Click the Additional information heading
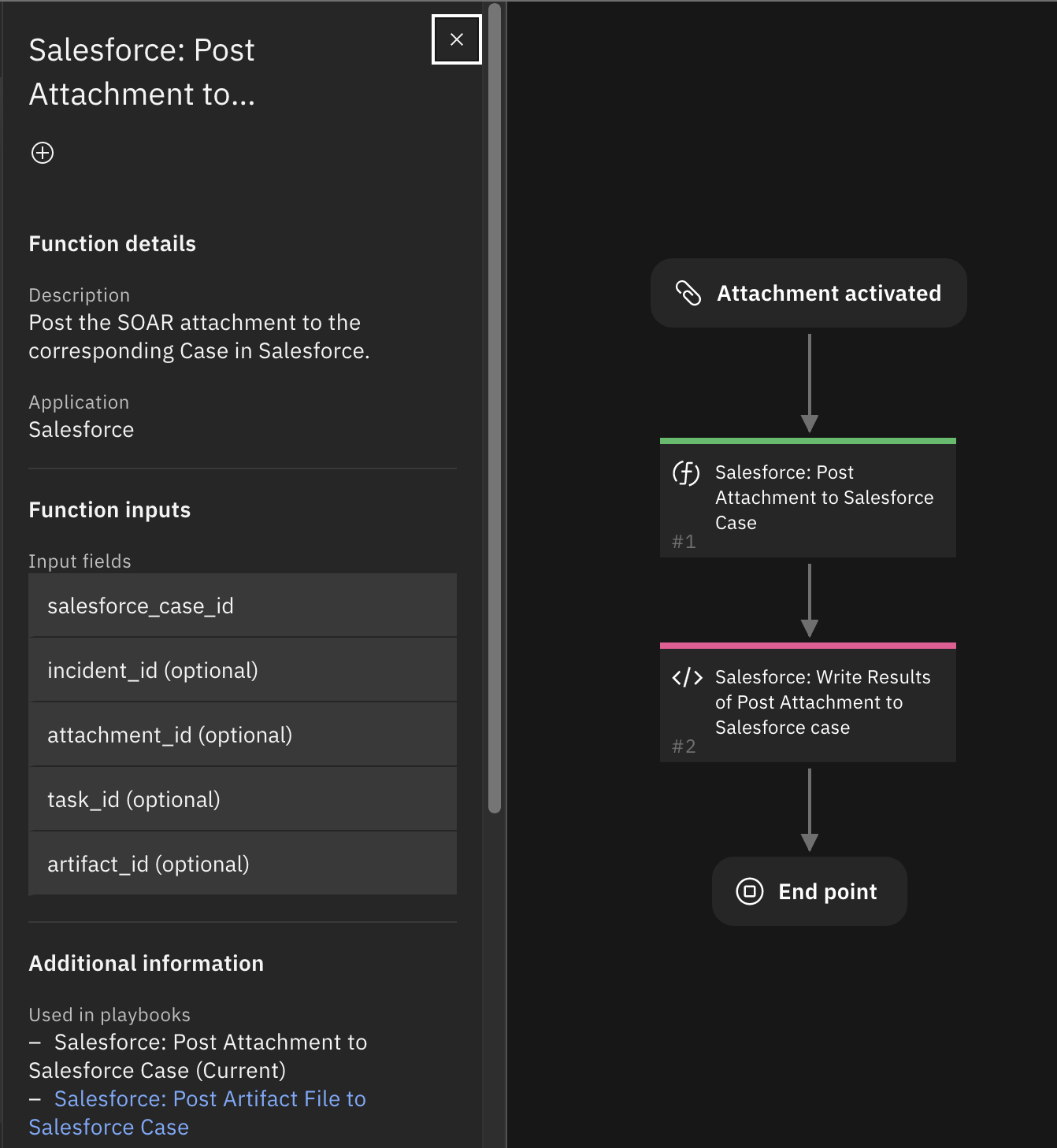Viewport: 1057px width, 1148px height. (x=146, y=963)
